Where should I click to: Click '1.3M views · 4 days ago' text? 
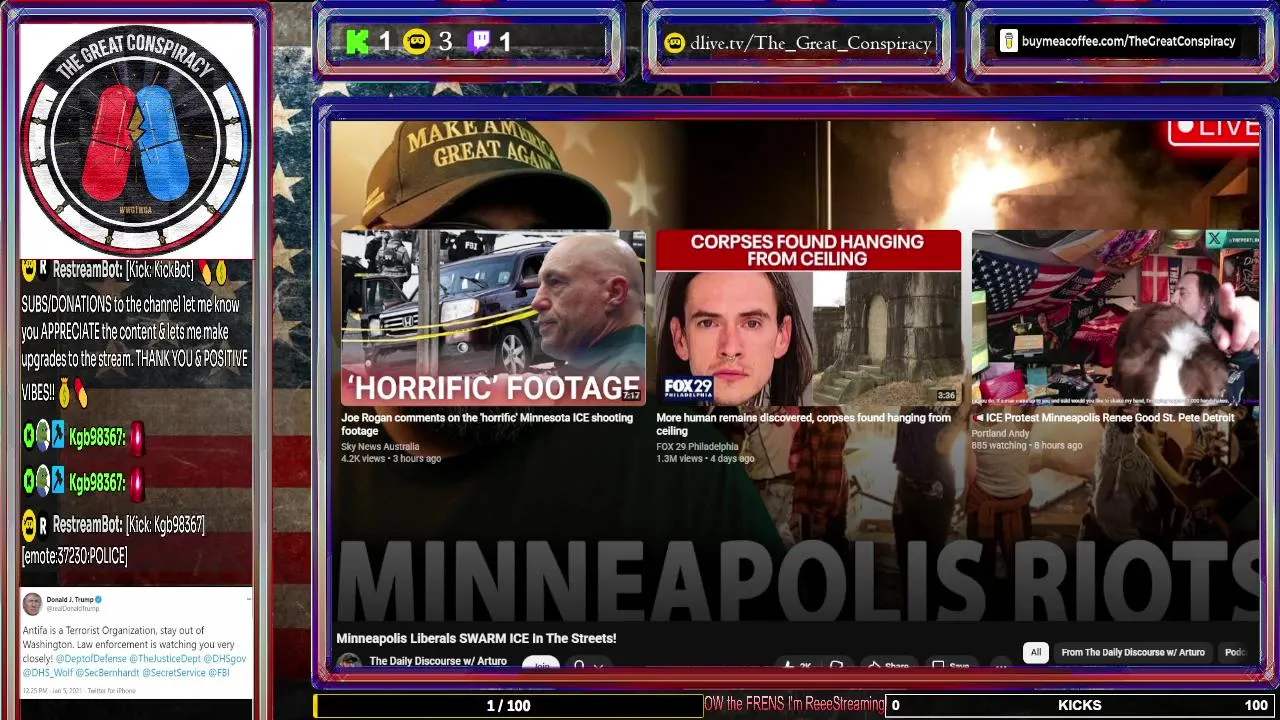705,459
